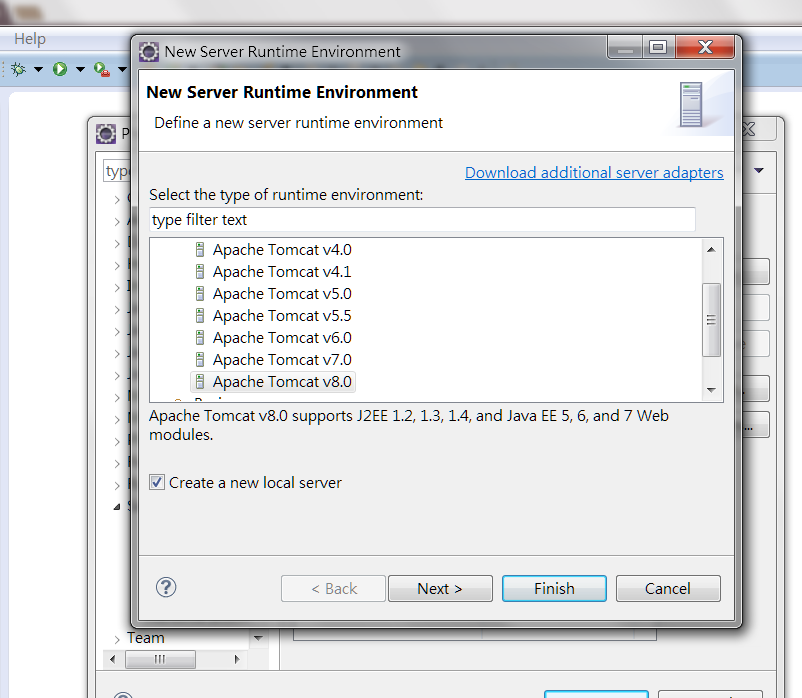Select Apache Tomcat v5.0 runtime
Image resolution: width=802 pixels, height=698 pixels.
[x=282, y=294]
